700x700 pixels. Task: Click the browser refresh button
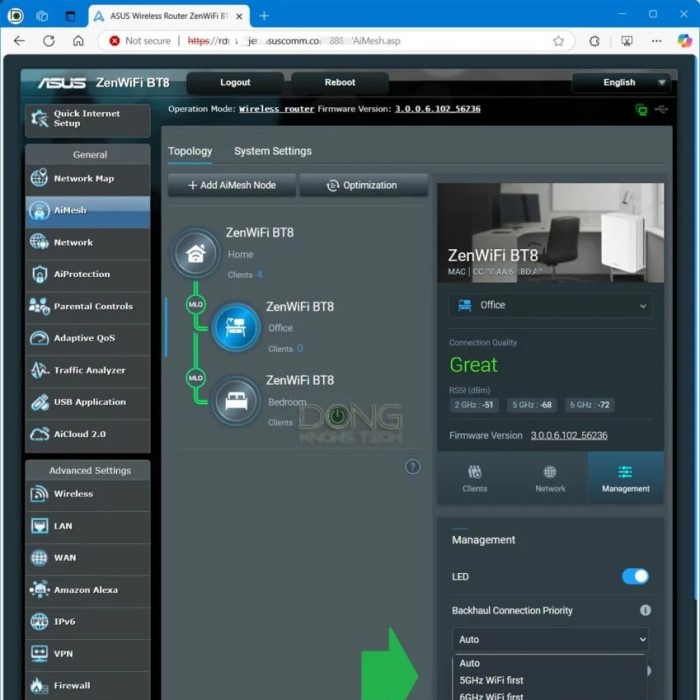point(49,41)
